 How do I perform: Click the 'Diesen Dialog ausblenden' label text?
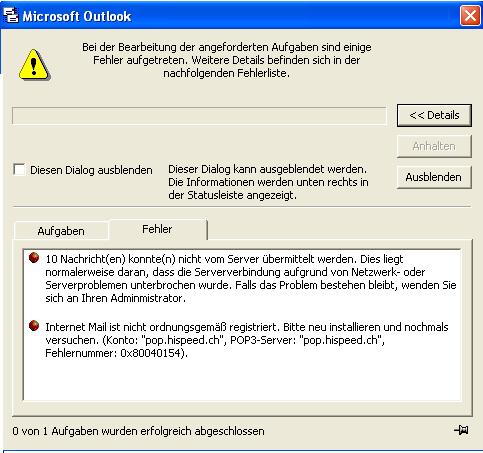[x=91, y=170]
